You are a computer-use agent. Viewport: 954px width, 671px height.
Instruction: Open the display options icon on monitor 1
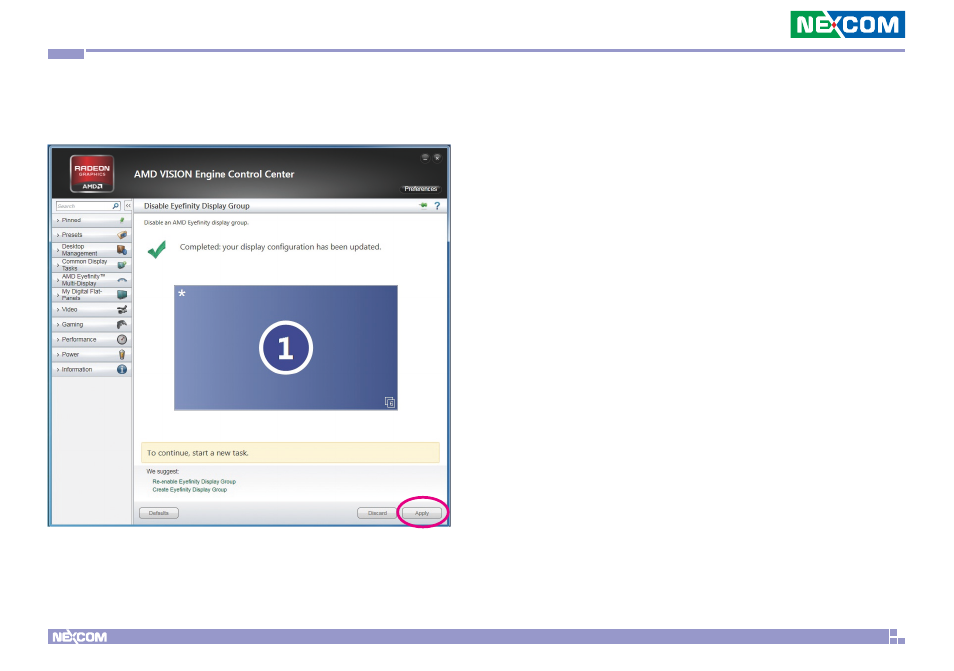tap(390, 402)
